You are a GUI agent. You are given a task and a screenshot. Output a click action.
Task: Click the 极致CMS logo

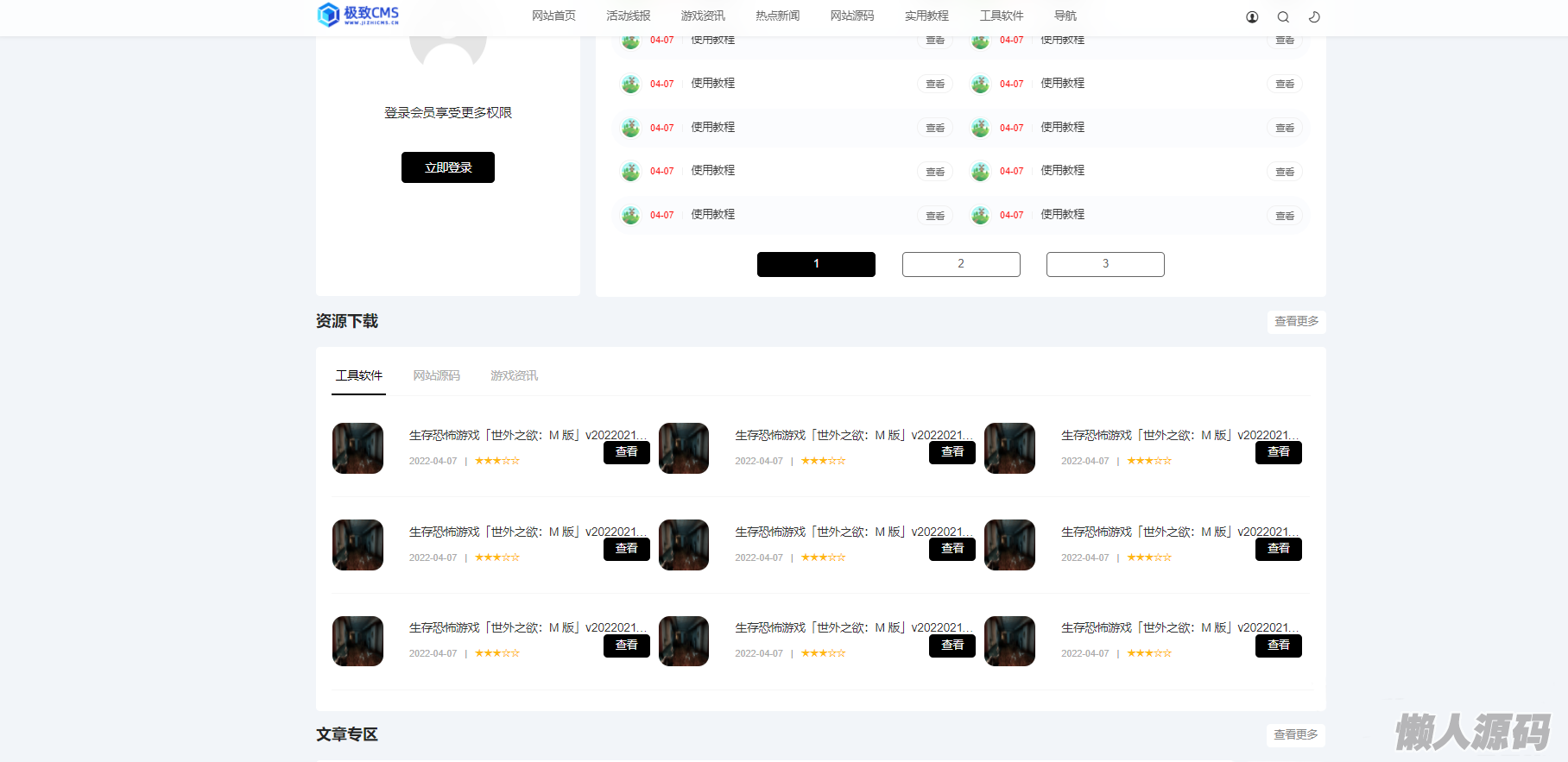(x=358, y=15)
